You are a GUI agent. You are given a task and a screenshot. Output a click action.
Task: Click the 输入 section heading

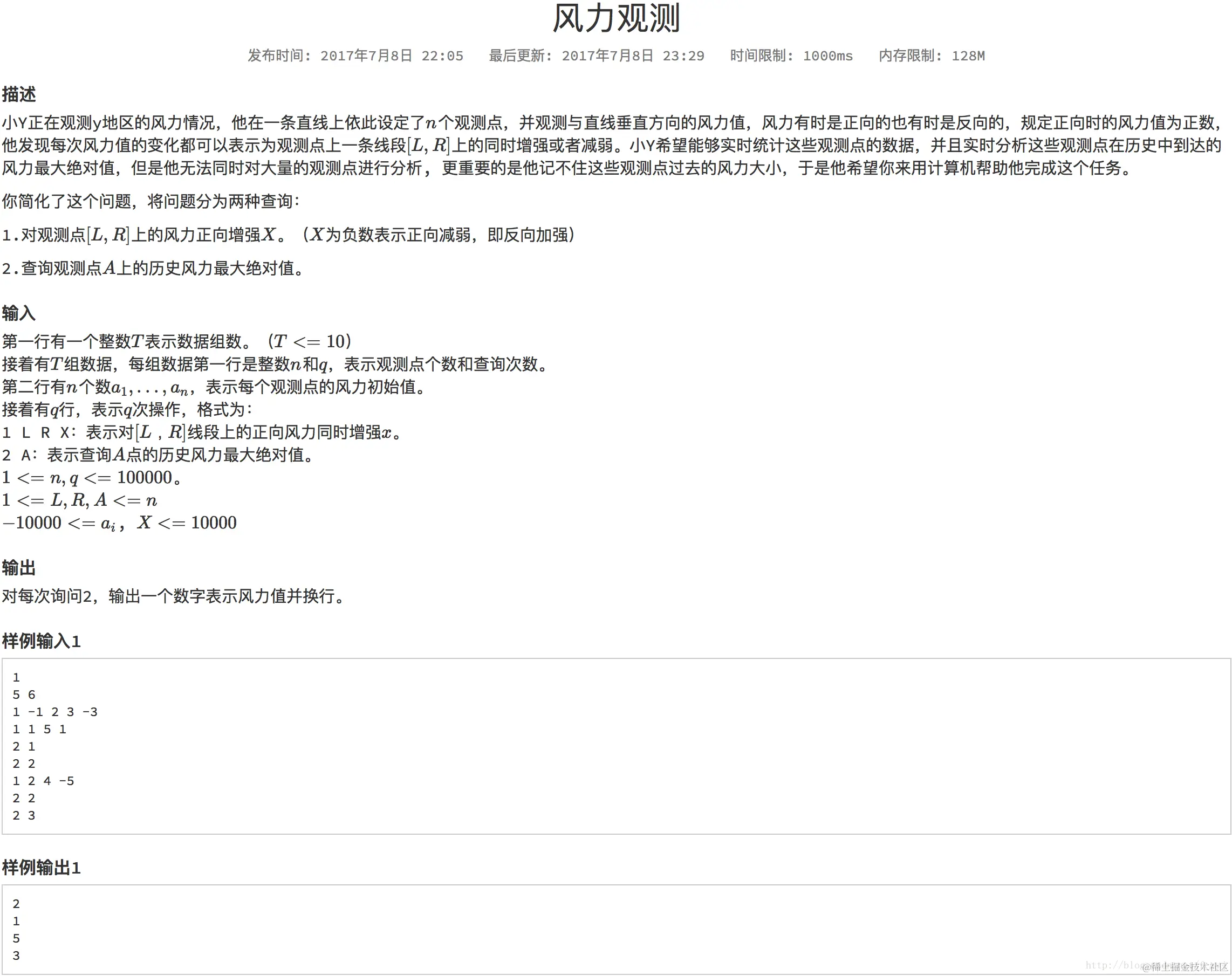[x=19, y=313]
